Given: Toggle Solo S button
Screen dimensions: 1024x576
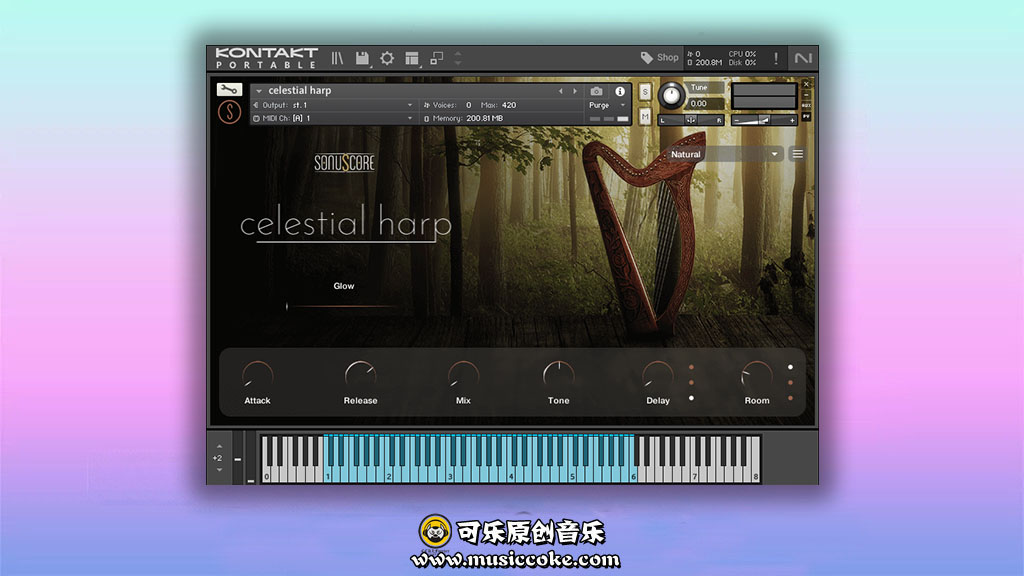Looking at the screenshot, I should [645, 92].
